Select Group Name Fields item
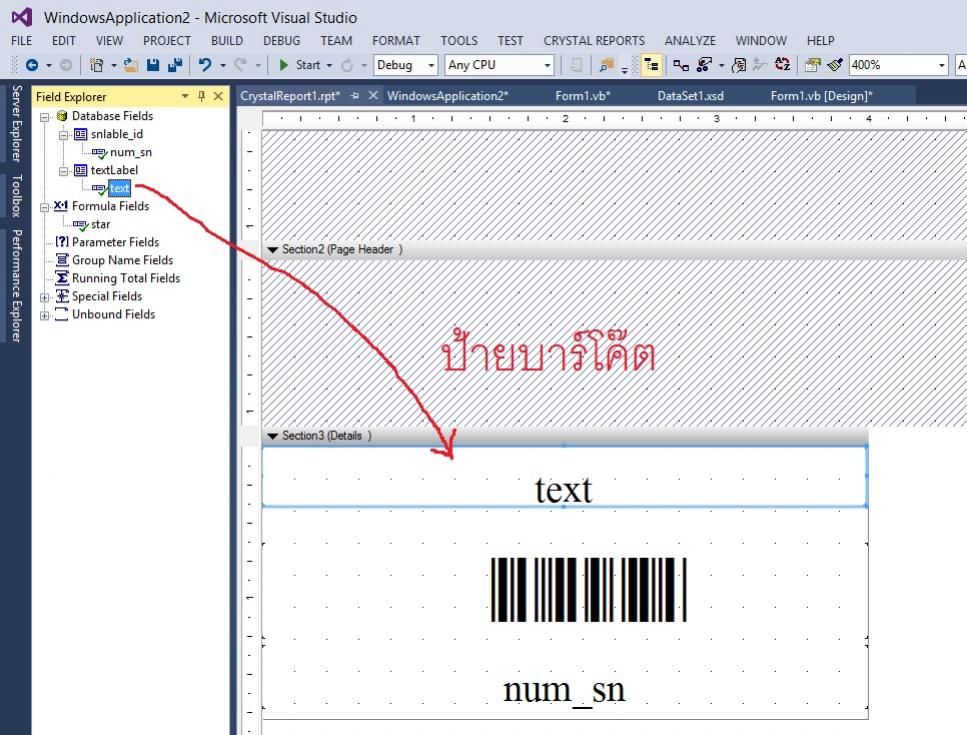 122,260
